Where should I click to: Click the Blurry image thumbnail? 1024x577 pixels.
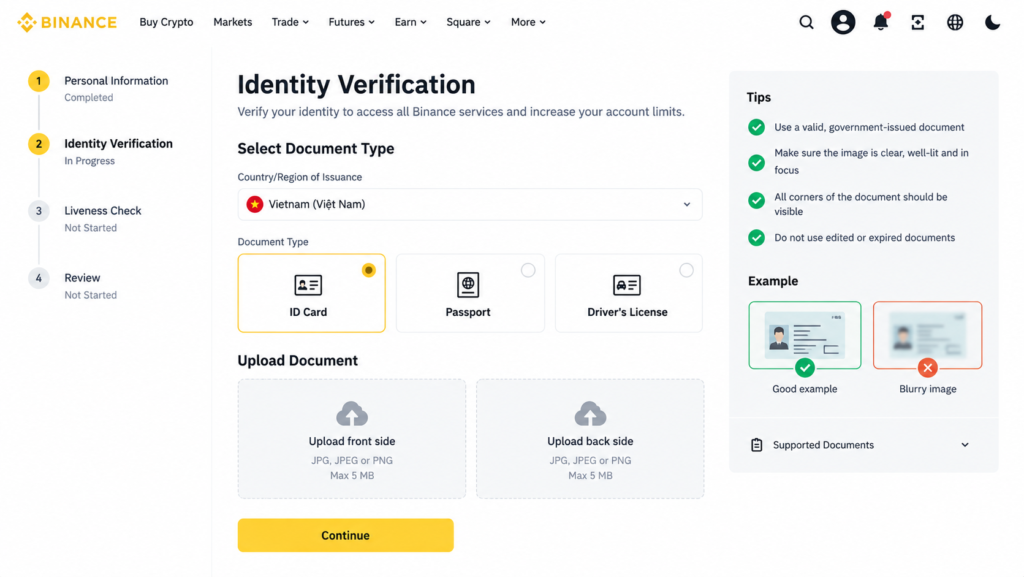click(927, 335)
